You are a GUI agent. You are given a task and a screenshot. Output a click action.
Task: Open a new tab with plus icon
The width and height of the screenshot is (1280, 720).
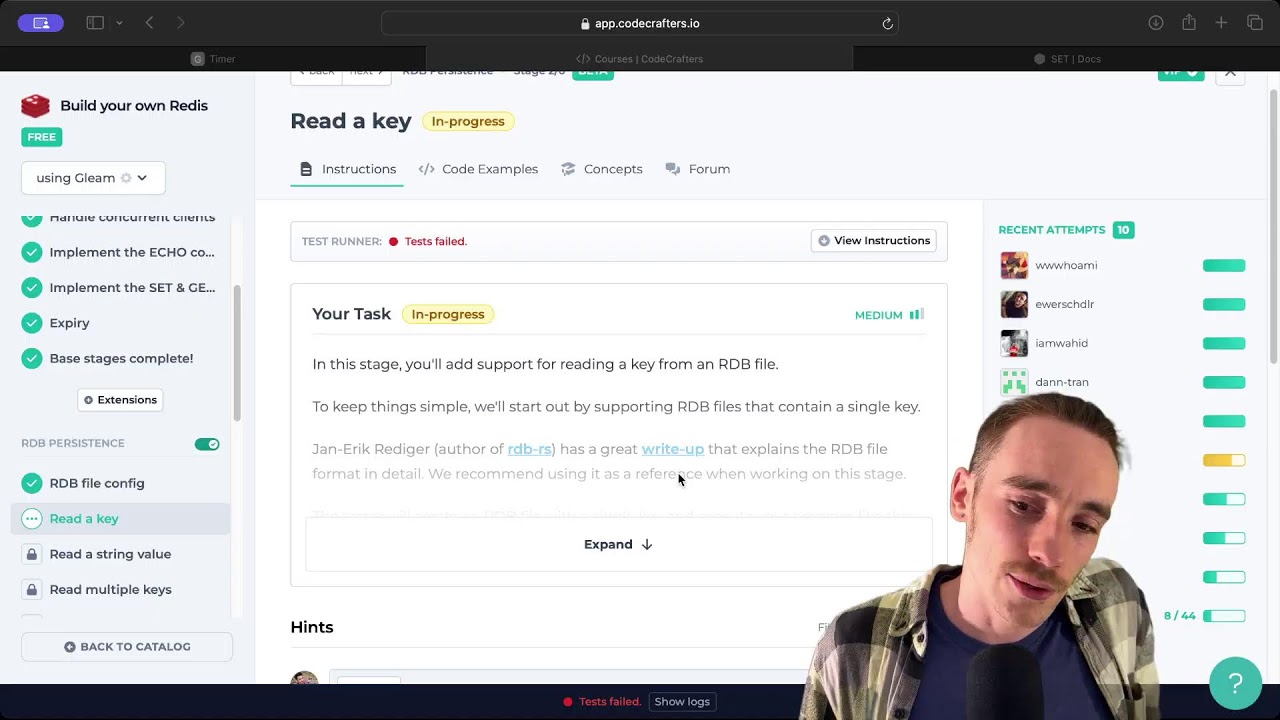(1221, 23)
